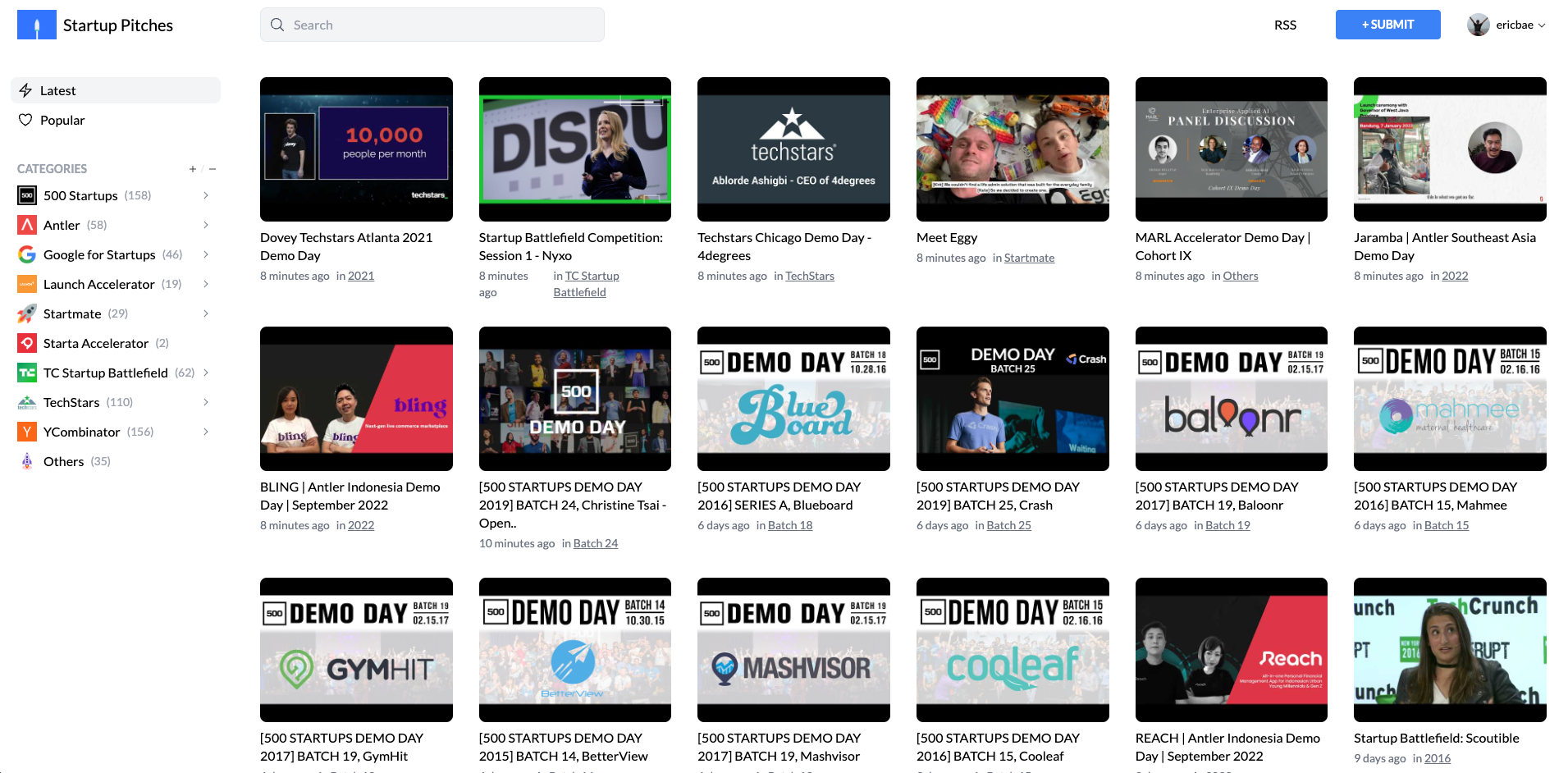Image resolution: width=1568 pixels, height=773 pixels.
Task: Click the Techstars Chicago Demo Day 4degrees title
Action: tap(784, 246)
